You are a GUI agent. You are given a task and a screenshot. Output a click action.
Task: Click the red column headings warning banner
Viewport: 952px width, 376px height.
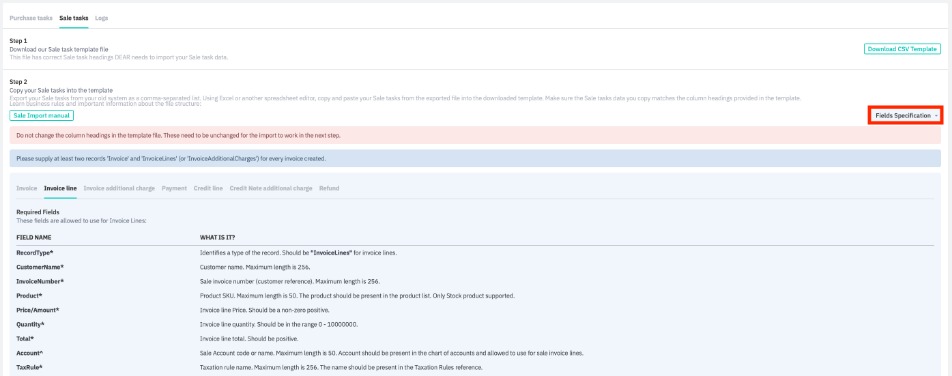click(475, 135)
